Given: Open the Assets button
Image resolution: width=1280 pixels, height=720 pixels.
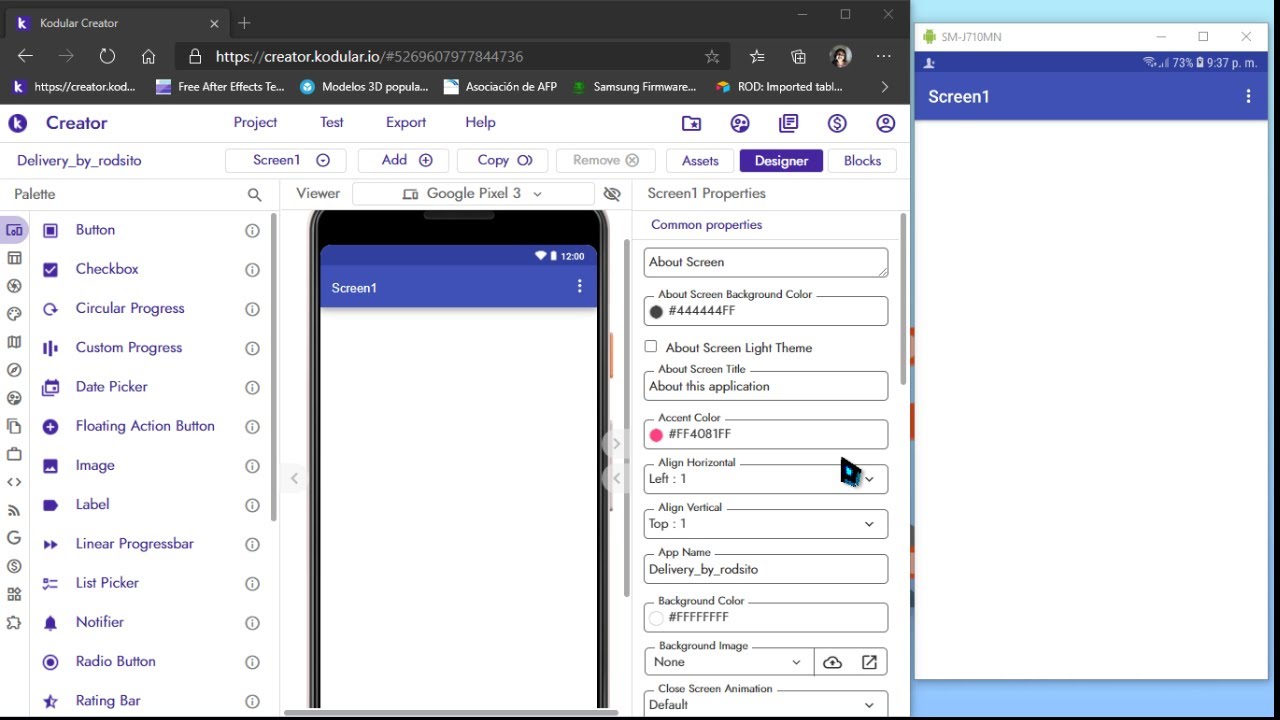Looking at the screenshot, I should point(700,160).
